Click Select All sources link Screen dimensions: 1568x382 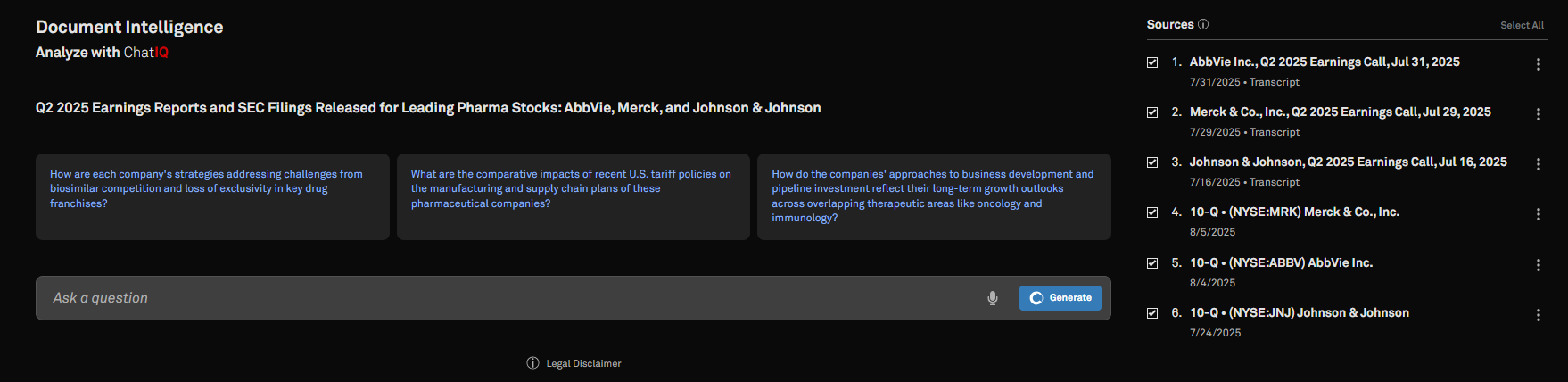click(1522, 25)
